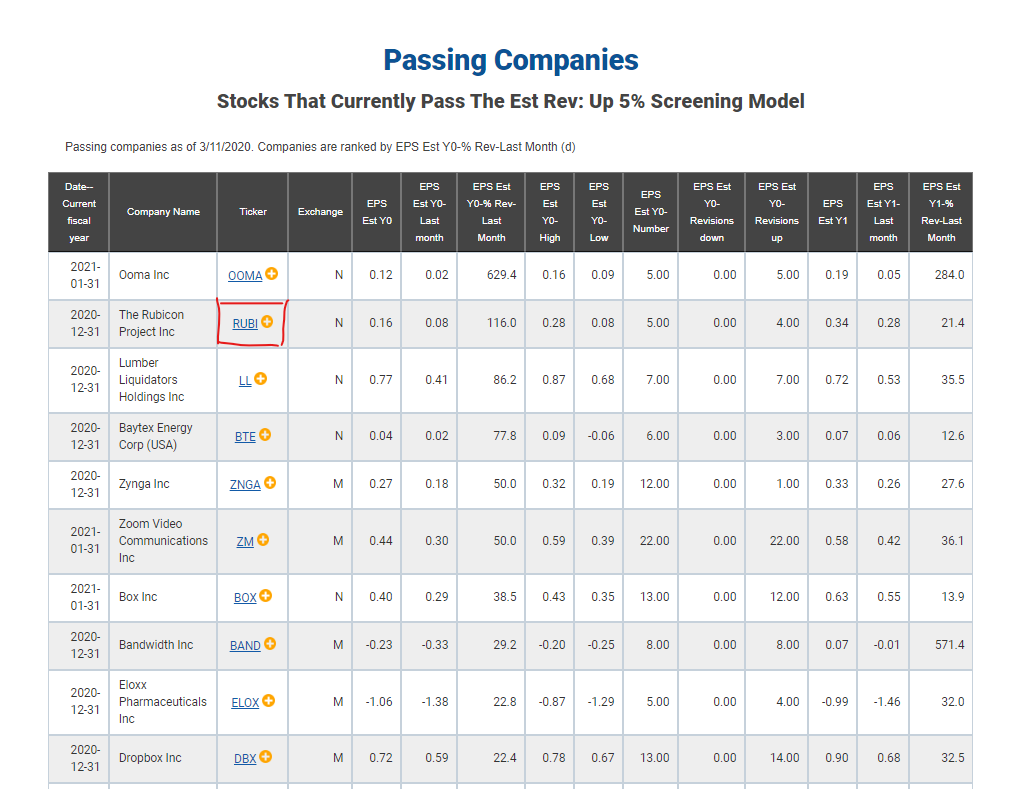Viewport: 1035px width, 789px height.
Task: Click the orange plus icon beside OOMA
Action: (x=271, y=273)
